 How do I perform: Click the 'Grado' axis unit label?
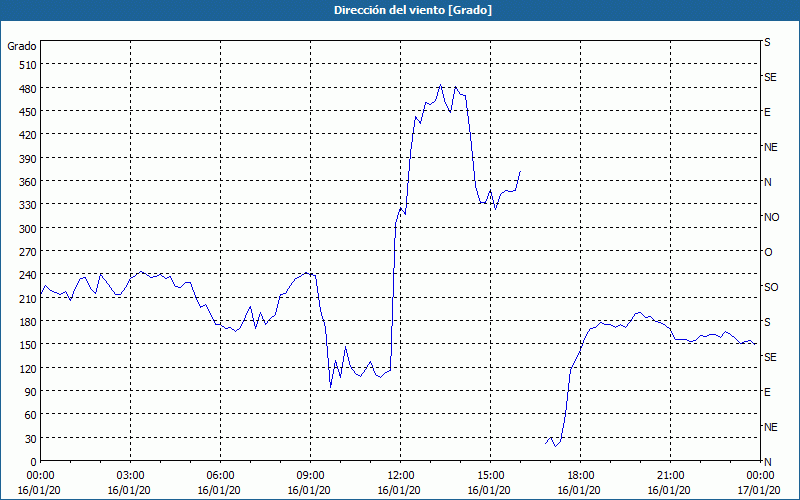(22, 46)
